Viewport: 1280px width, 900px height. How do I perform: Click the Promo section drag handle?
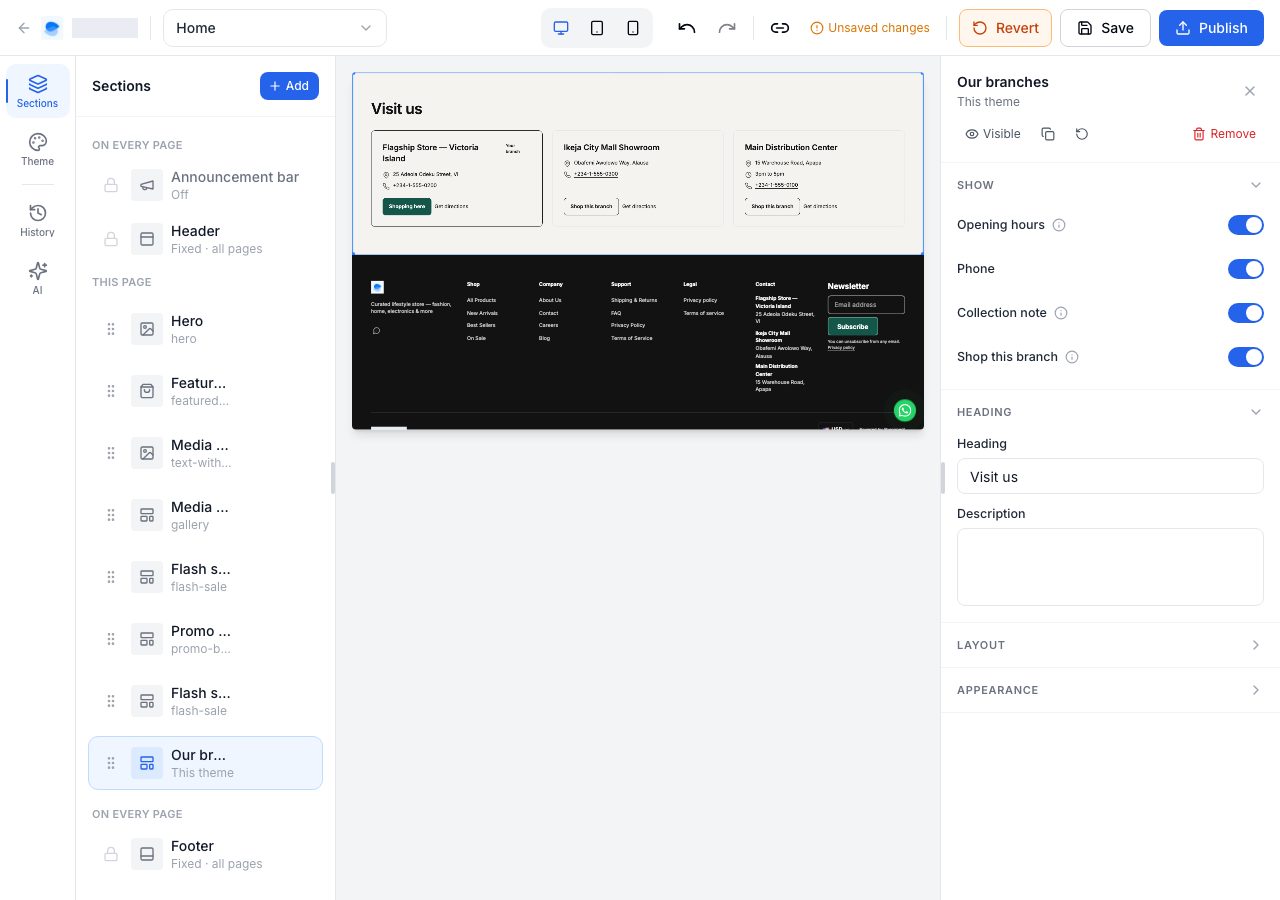coord(111,639)
